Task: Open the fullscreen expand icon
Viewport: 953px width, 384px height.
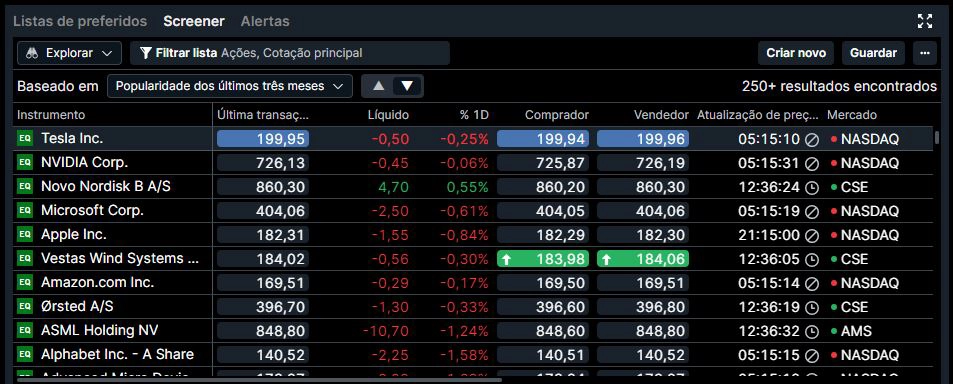Action: pos(924,21)
